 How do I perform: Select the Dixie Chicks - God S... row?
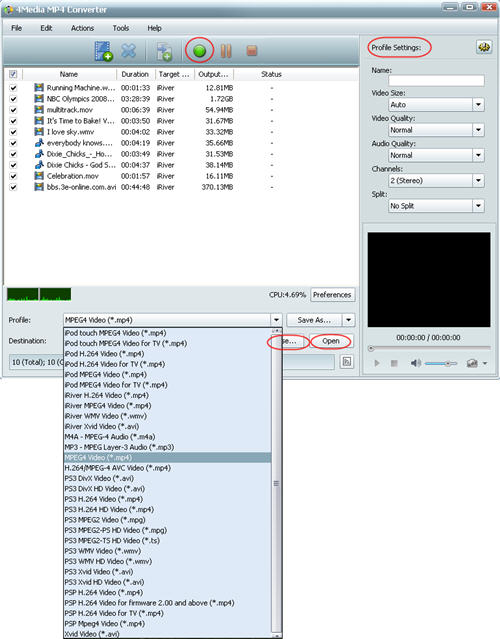pyautogui.click(x=181, y=165)
